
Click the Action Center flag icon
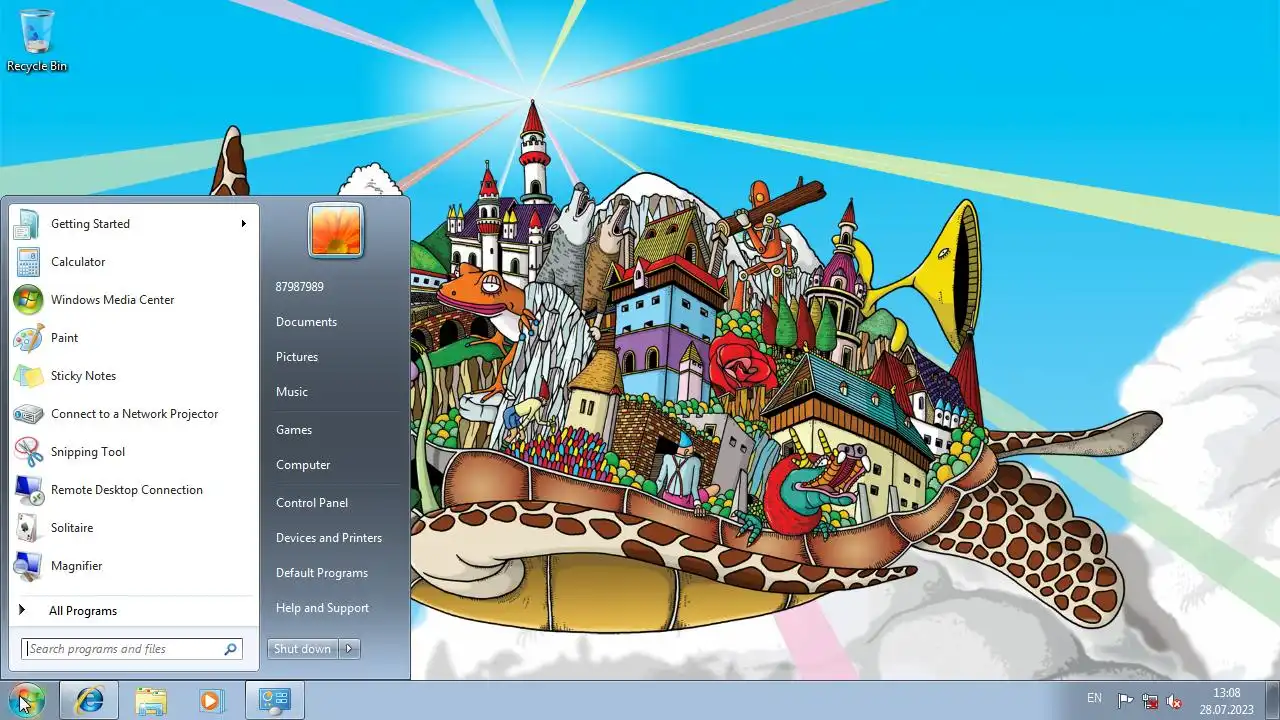1125,701
